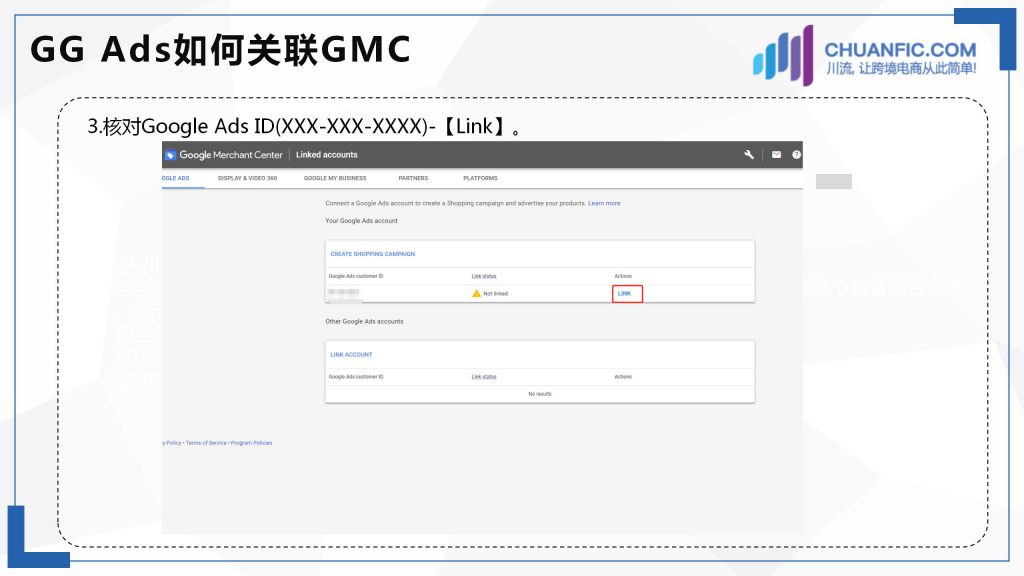Open the wrench tools menu icon
This screenshot has height=576, width=1024.
pos(749,155)
